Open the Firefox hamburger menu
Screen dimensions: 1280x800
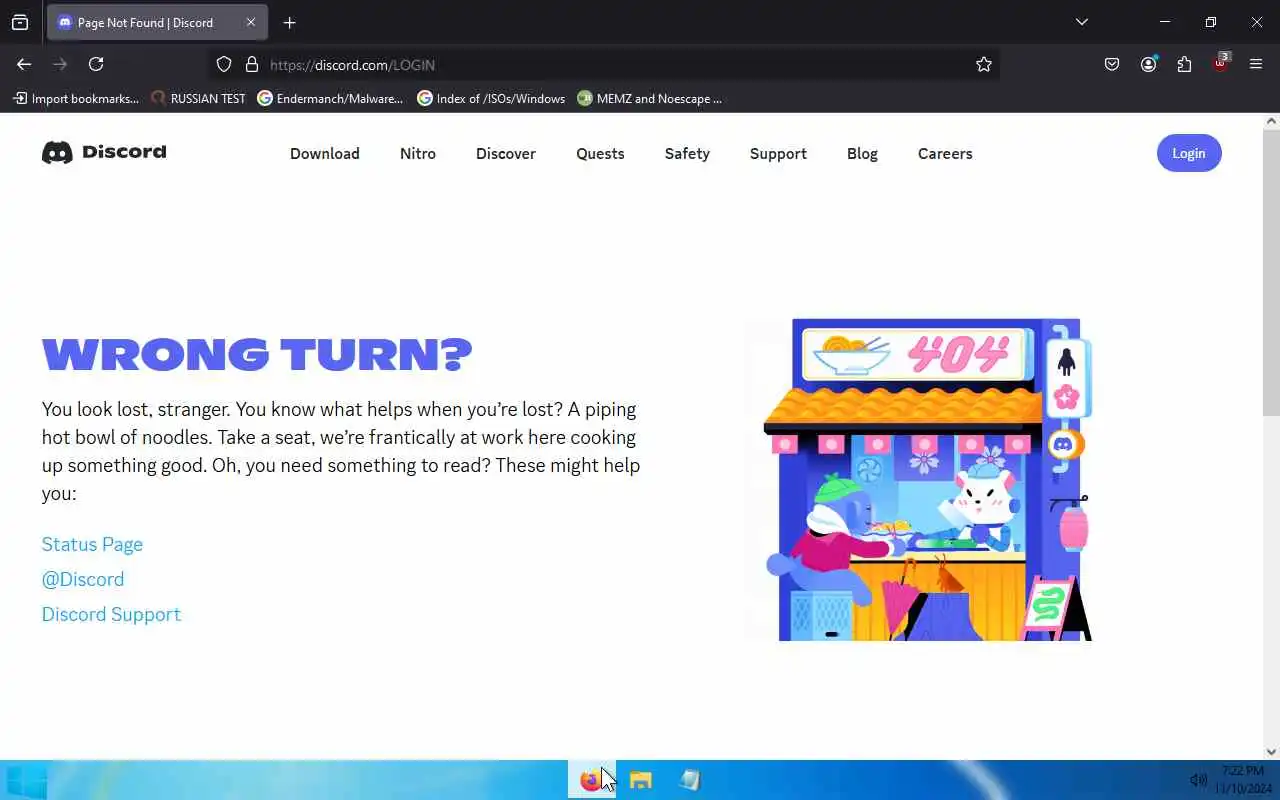(x=1256, y=64)
